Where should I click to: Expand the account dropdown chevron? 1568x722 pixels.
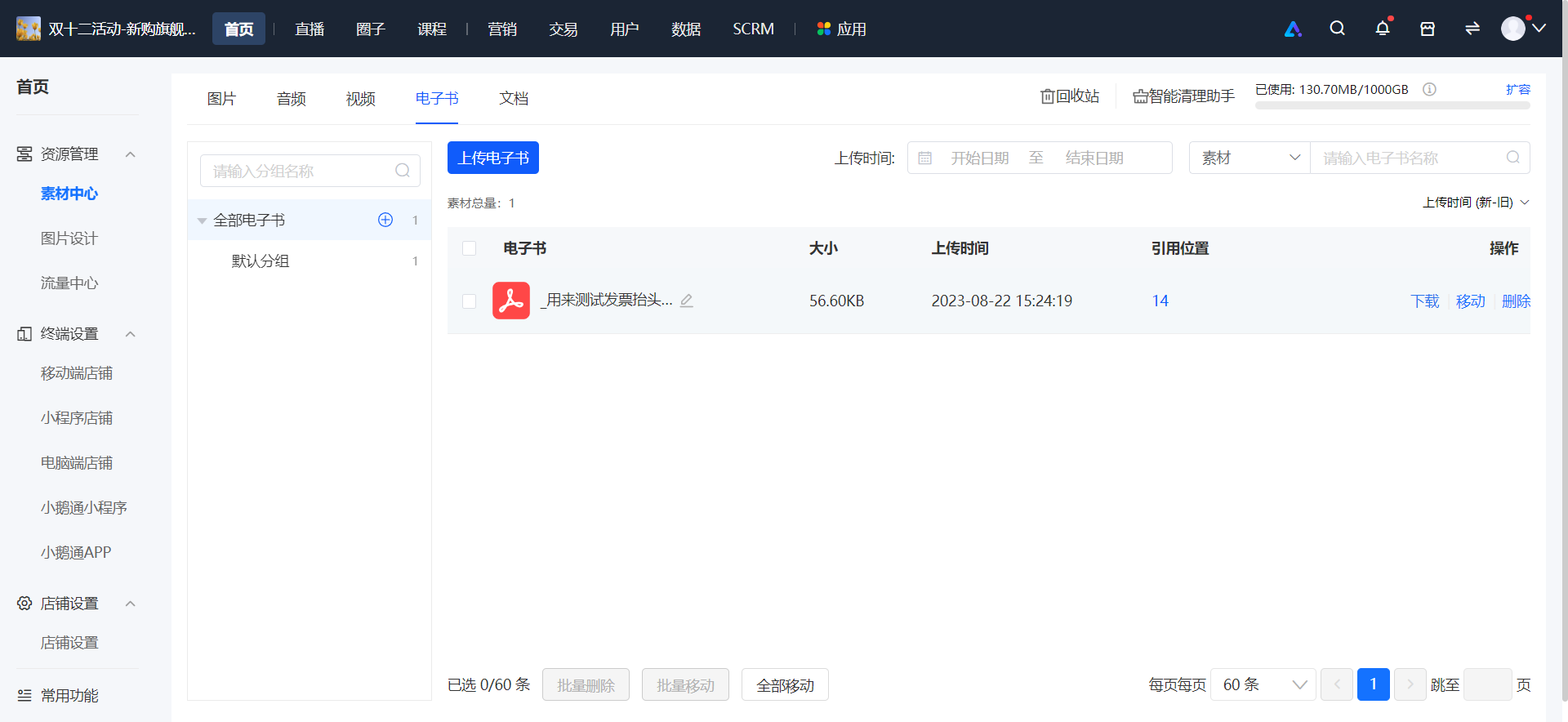[x=1539, y=29]
